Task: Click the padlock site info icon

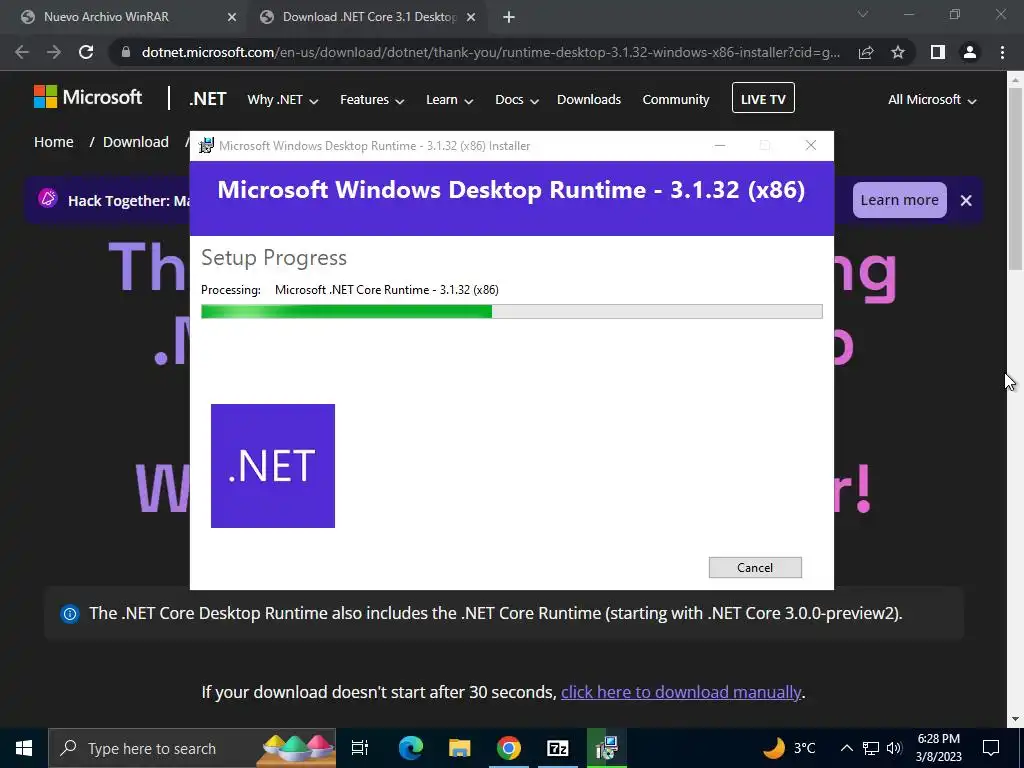Action: 126,52
